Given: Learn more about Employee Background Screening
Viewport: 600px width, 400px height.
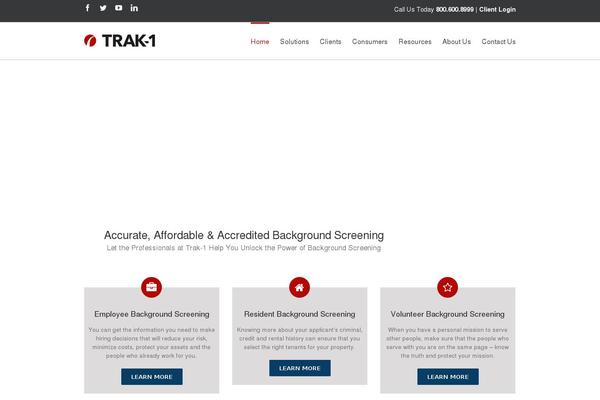Looking at the screenshot, I should click(x=152, y=377).
